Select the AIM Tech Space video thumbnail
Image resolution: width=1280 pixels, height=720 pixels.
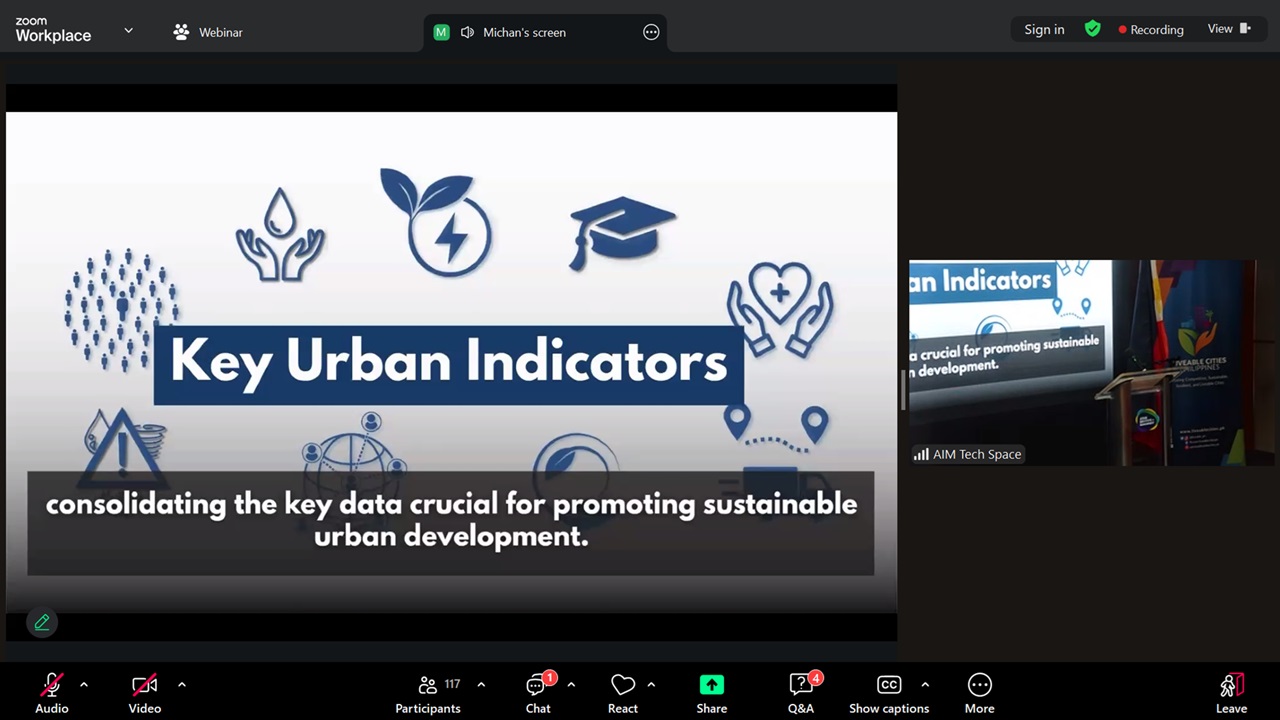[1082, 362]
